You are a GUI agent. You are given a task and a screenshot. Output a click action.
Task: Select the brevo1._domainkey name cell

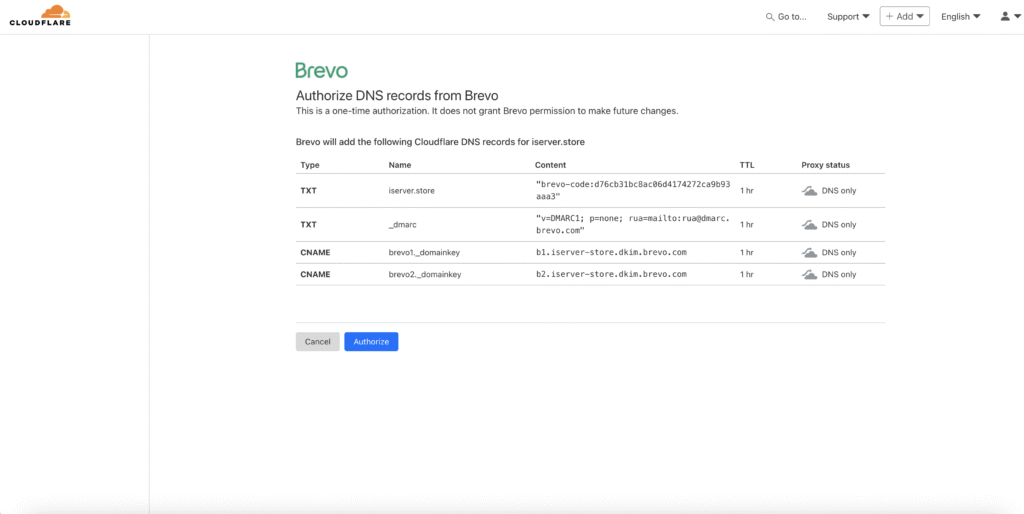point(424,252)
